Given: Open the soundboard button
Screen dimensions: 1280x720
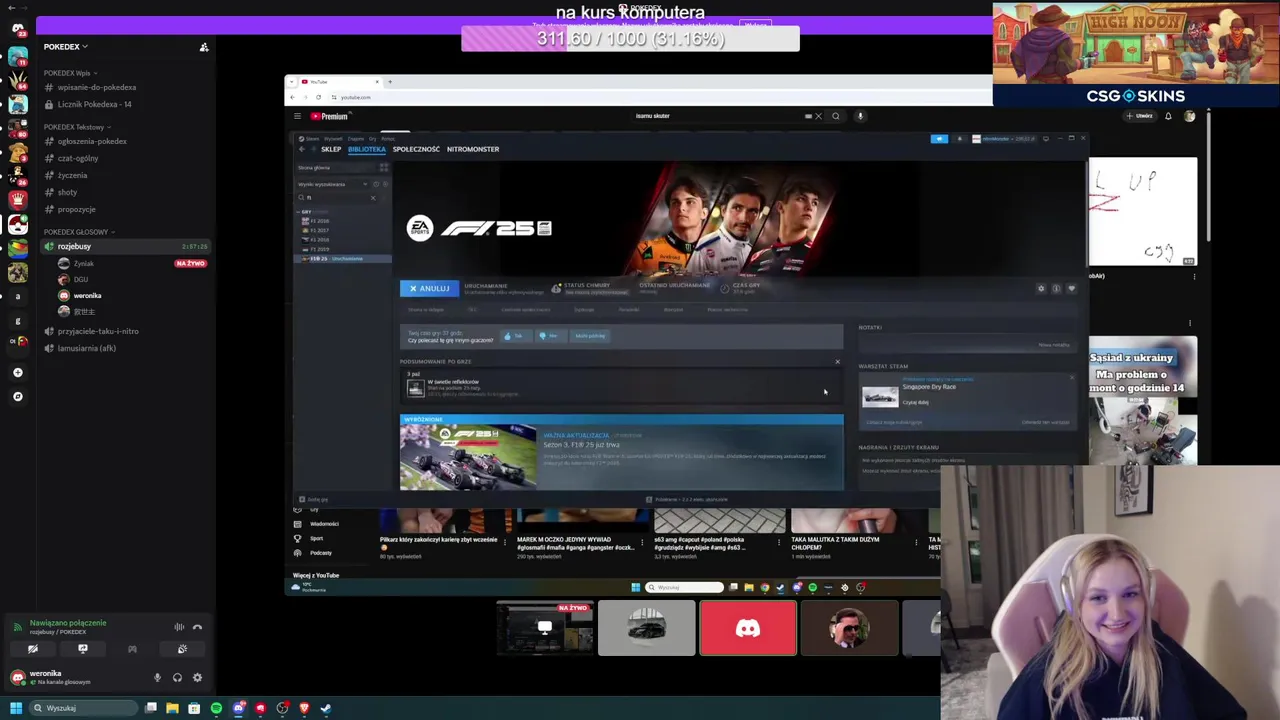Looking at the screenshot, I should click(182, 649).
